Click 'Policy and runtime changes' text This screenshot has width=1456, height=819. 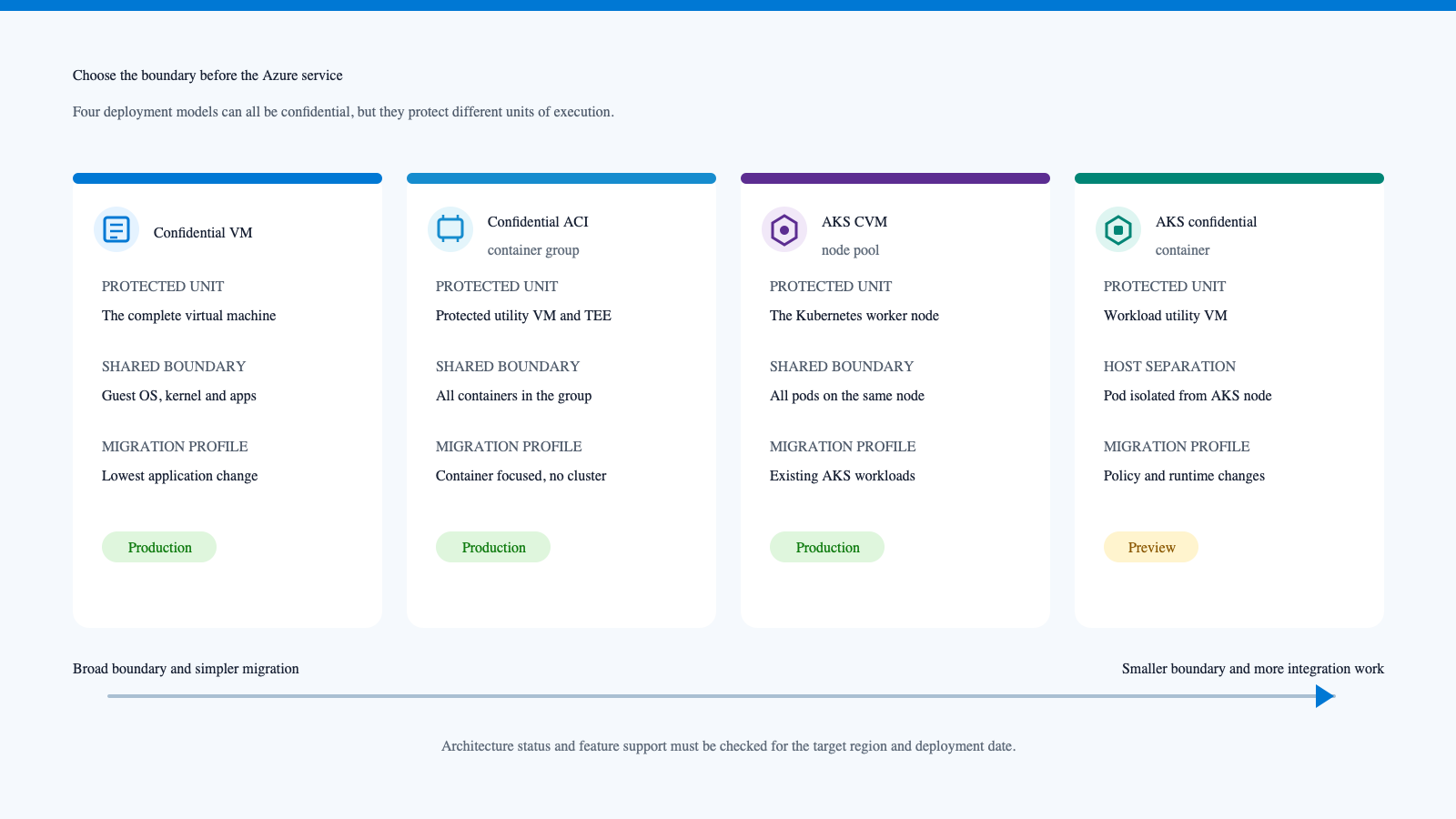pyautogui.click(x=1184, y=476)
